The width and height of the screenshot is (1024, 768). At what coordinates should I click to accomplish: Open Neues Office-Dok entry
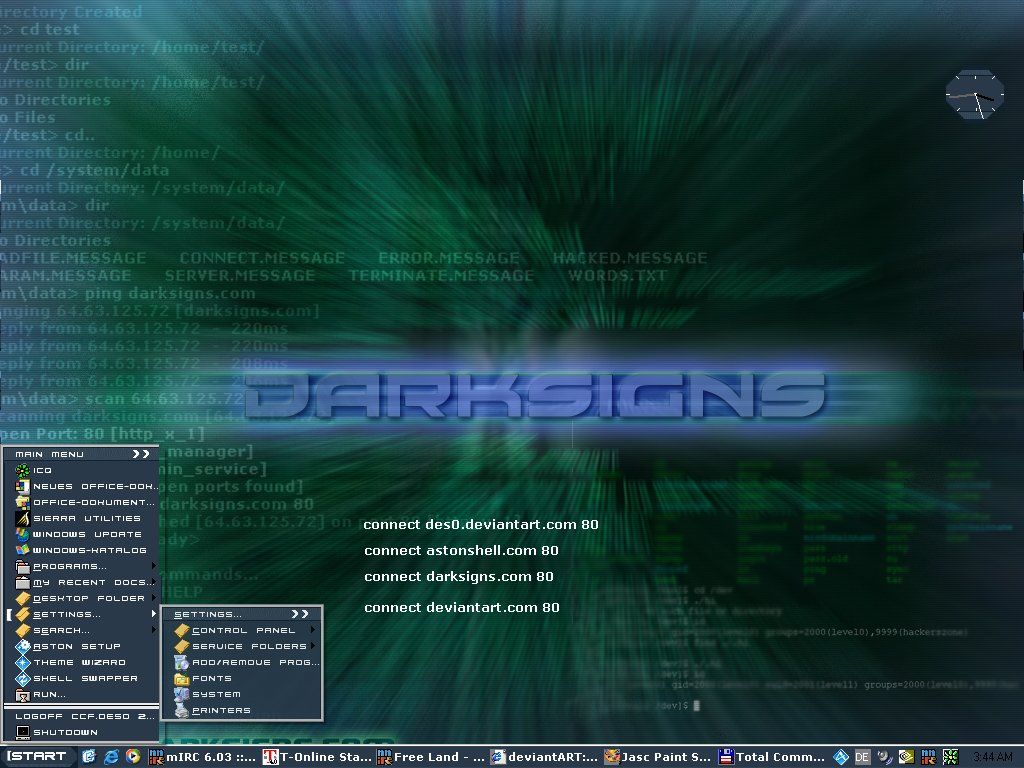pos(81,487)
